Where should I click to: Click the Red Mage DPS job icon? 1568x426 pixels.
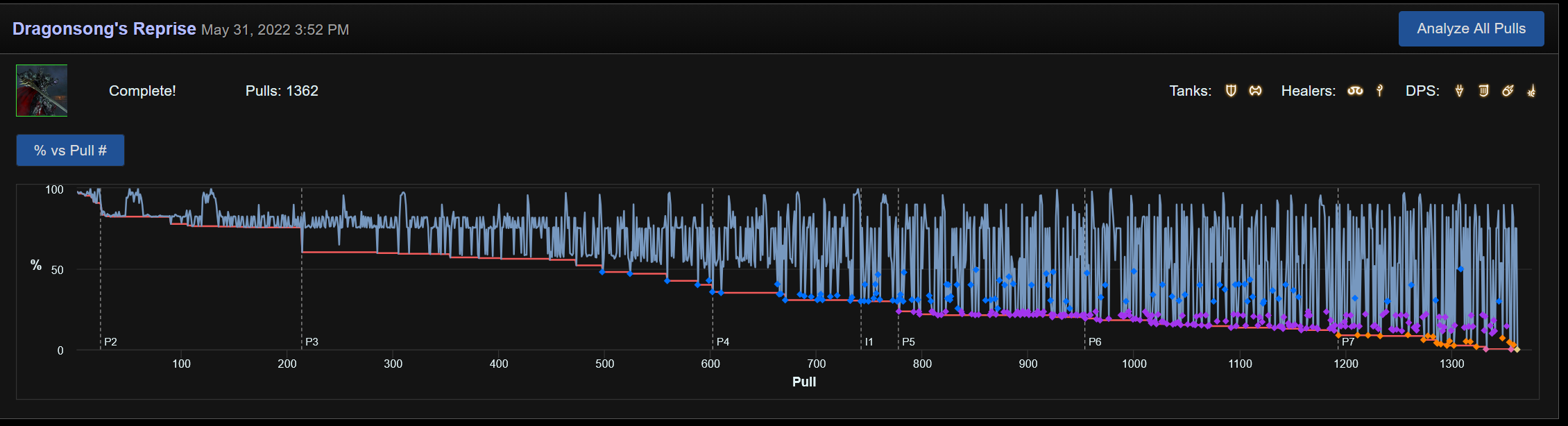(x=1531, y=91)
